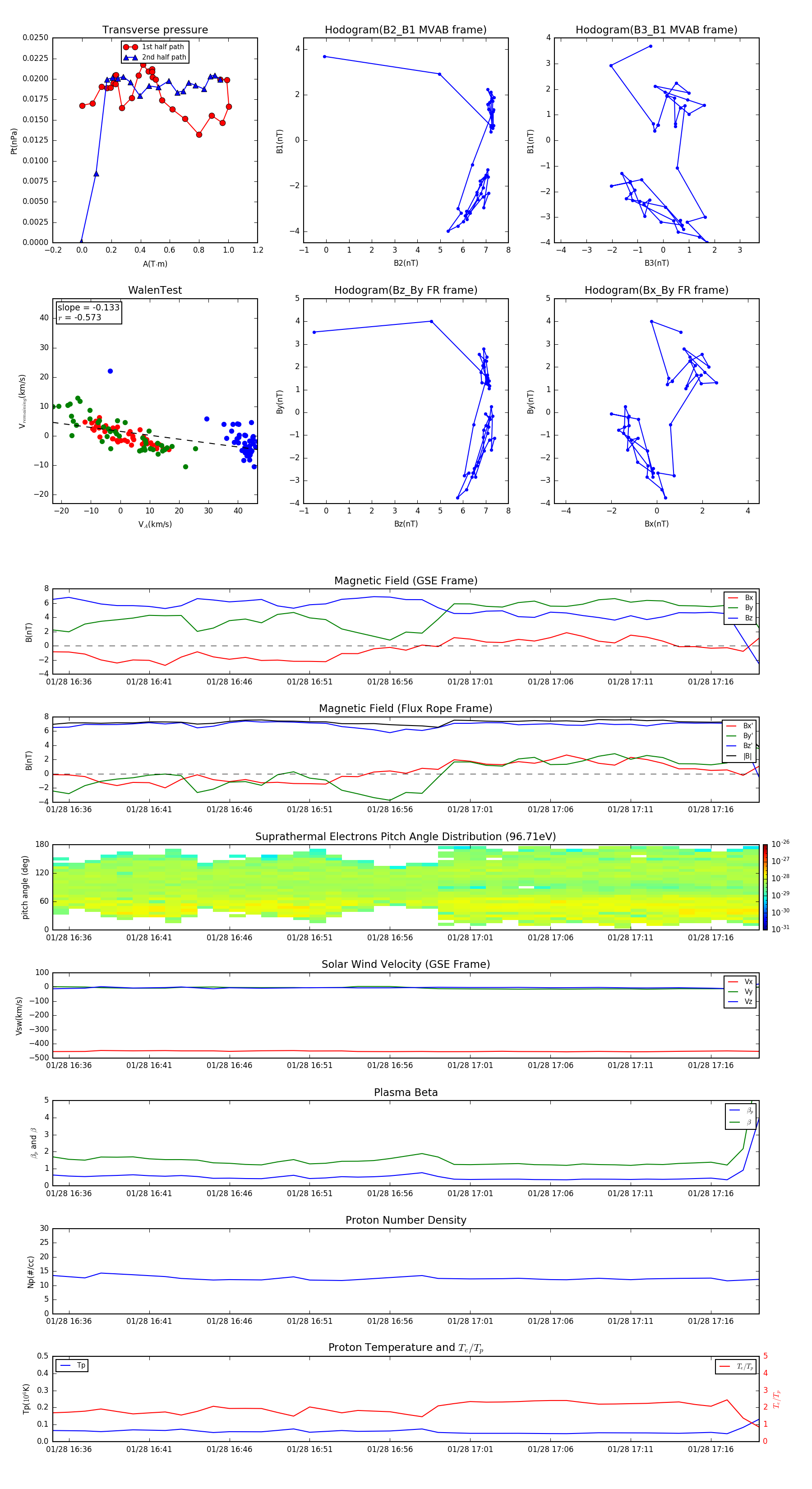Screen dimensions: 812x1489
Task: Click the 'Hodogram(B2_B1 MVAB frame)' title
Action: pos(406,30)
